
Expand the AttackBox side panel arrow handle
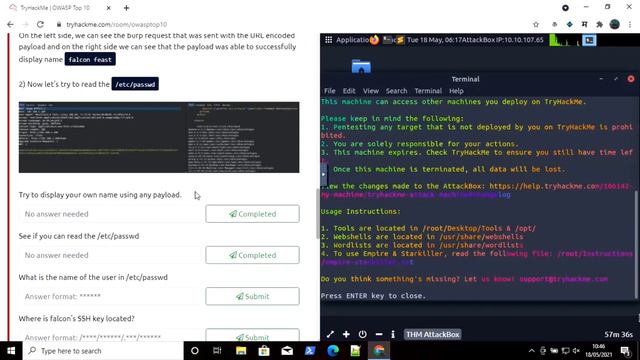[x=323, y=174]
